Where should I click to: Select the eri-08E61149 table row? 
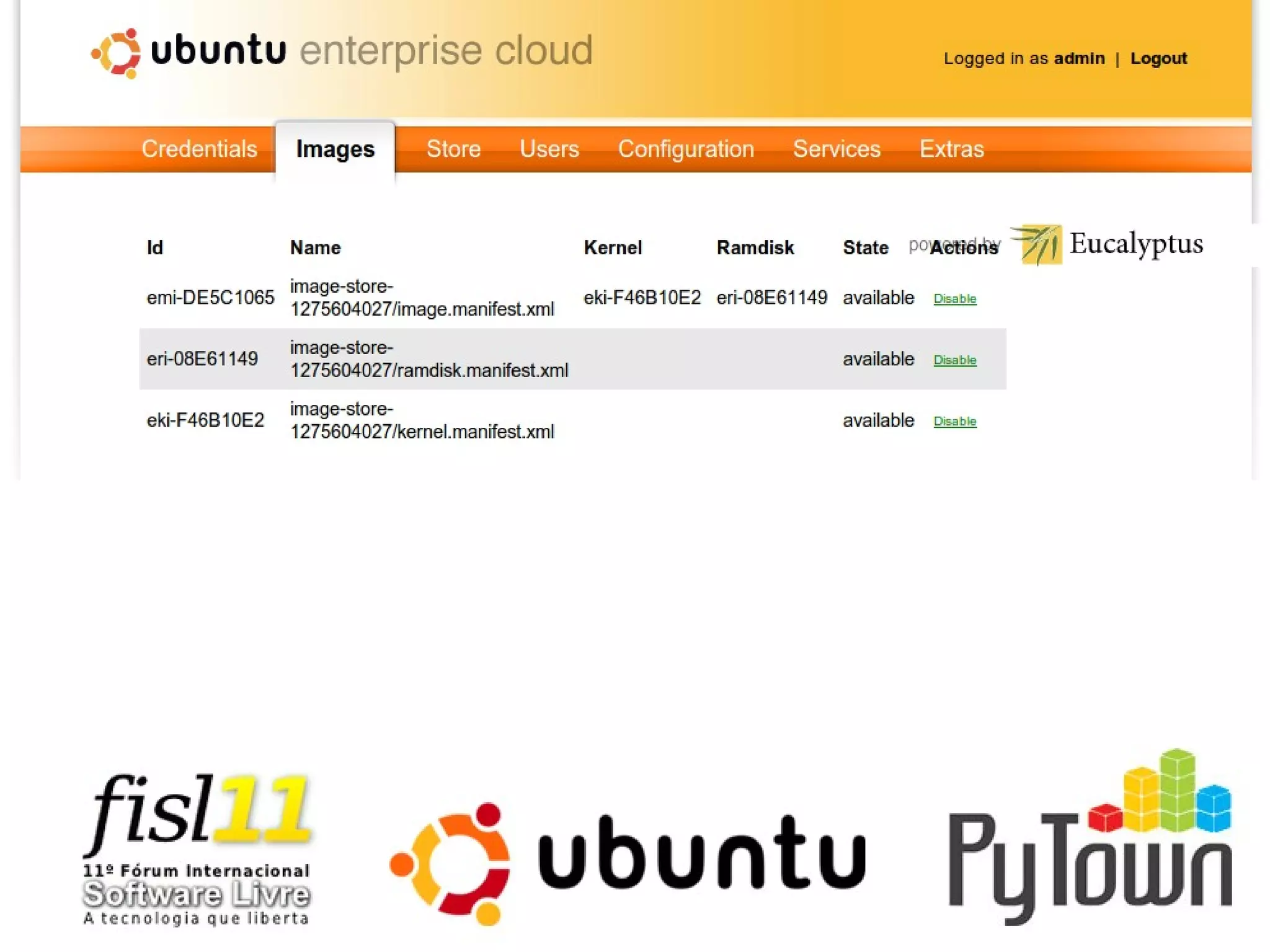point(202,359)
